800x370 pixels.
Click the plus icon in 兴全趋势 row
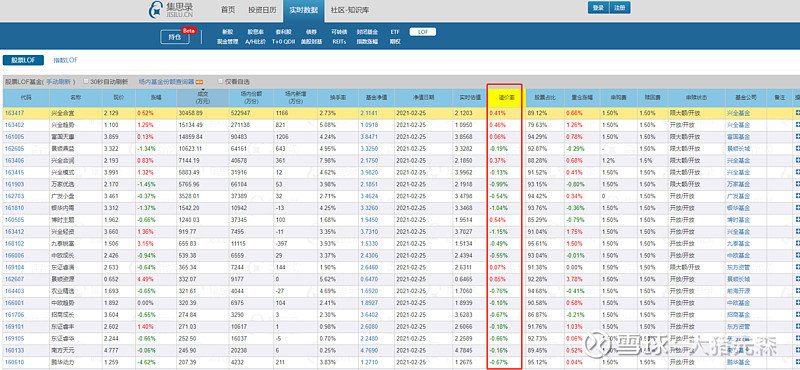(x=797, y=125)
